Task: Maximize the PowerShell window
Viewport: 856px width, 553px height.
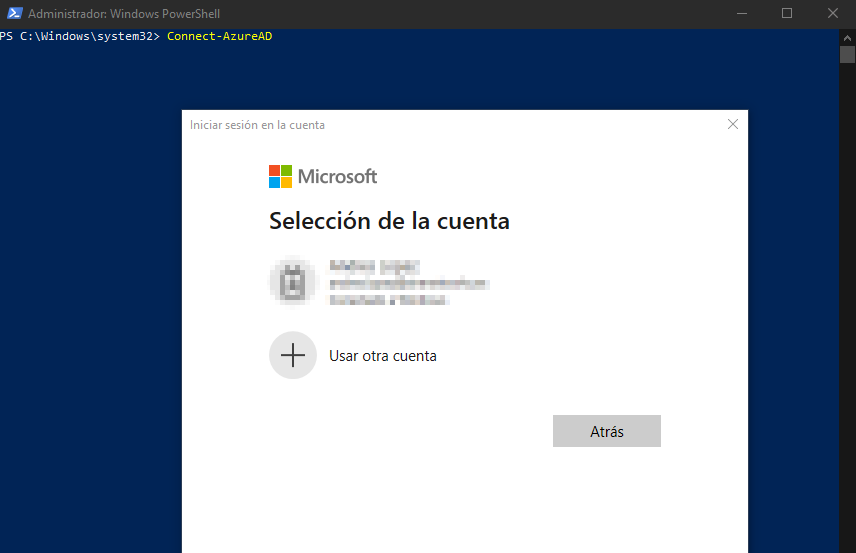Action: tap(787, 14)
